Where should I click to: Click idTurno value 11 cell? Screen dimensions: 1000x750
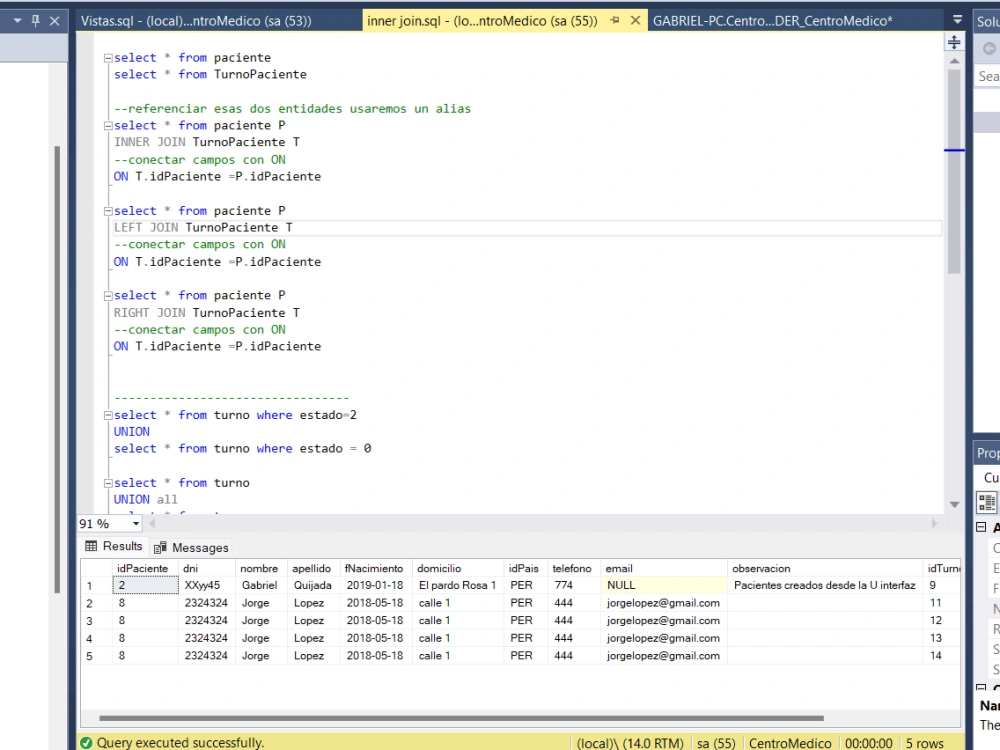941,603
